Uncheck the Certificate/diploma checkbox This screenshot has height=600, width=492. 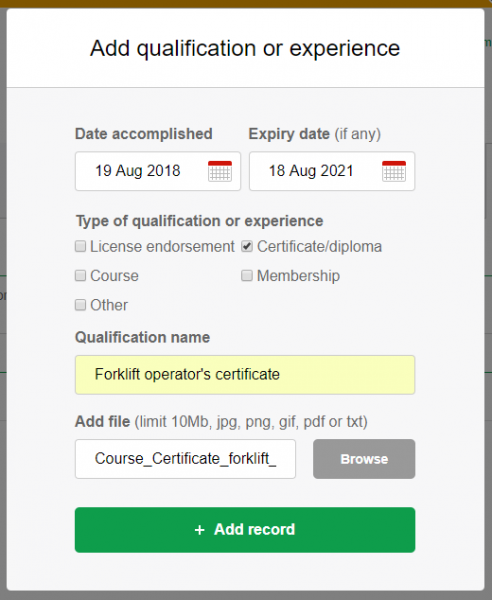[247, 246]
